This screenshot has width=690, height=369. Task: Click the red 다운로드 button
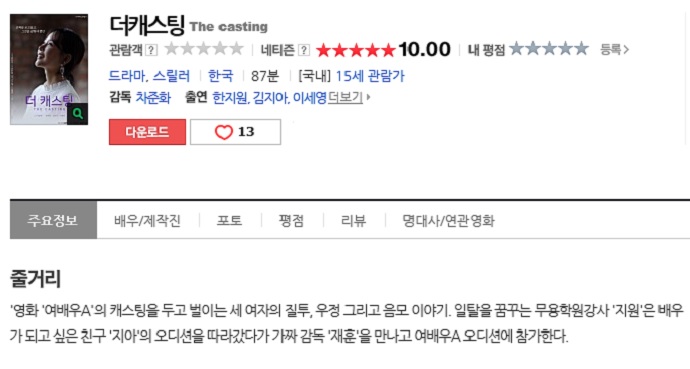[x=147, y=132]
